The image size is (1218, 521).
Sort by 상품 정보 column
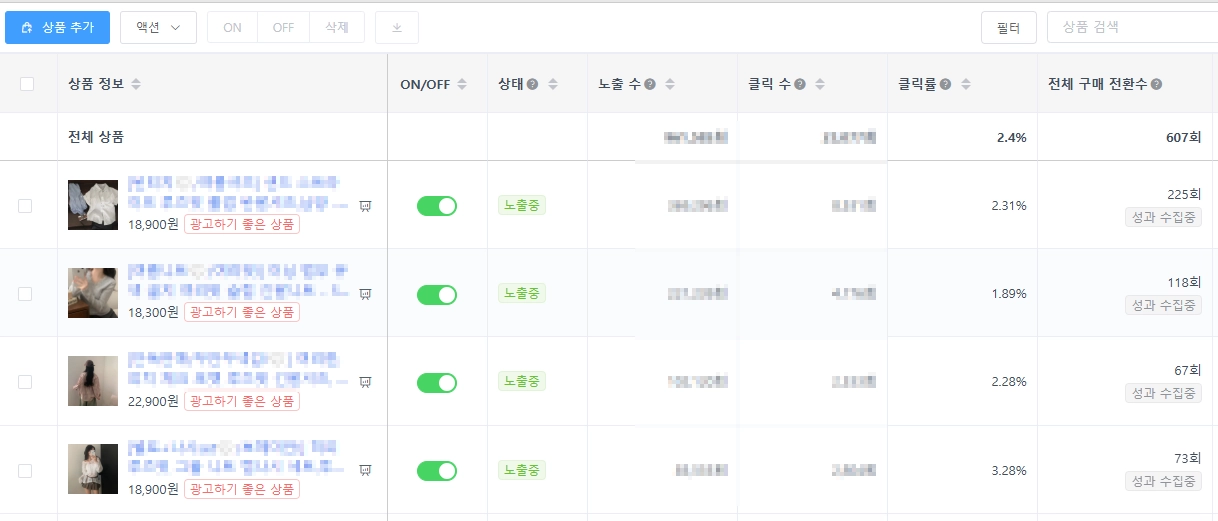(136, 85)
